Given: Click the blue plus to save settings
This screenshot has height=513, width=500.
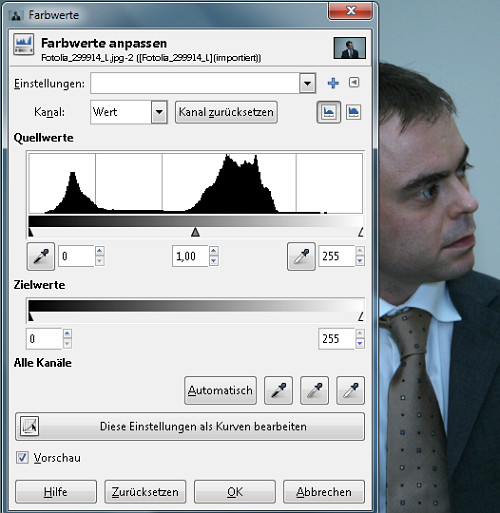Looking at the screenshot, I should tap(333, 83).
